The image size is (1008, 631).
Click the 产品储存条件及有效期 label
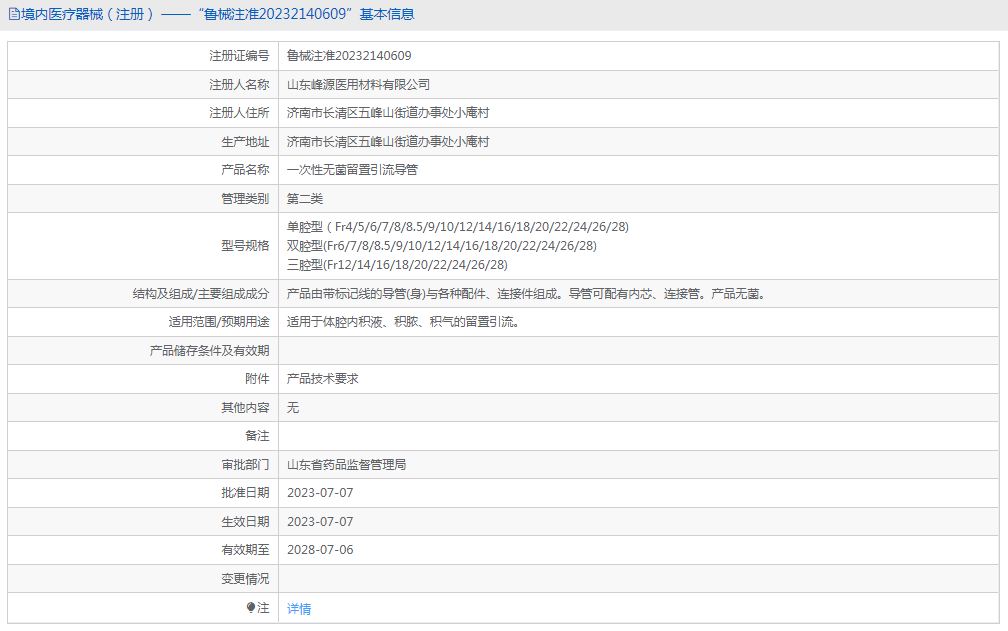tap(210, 350)
